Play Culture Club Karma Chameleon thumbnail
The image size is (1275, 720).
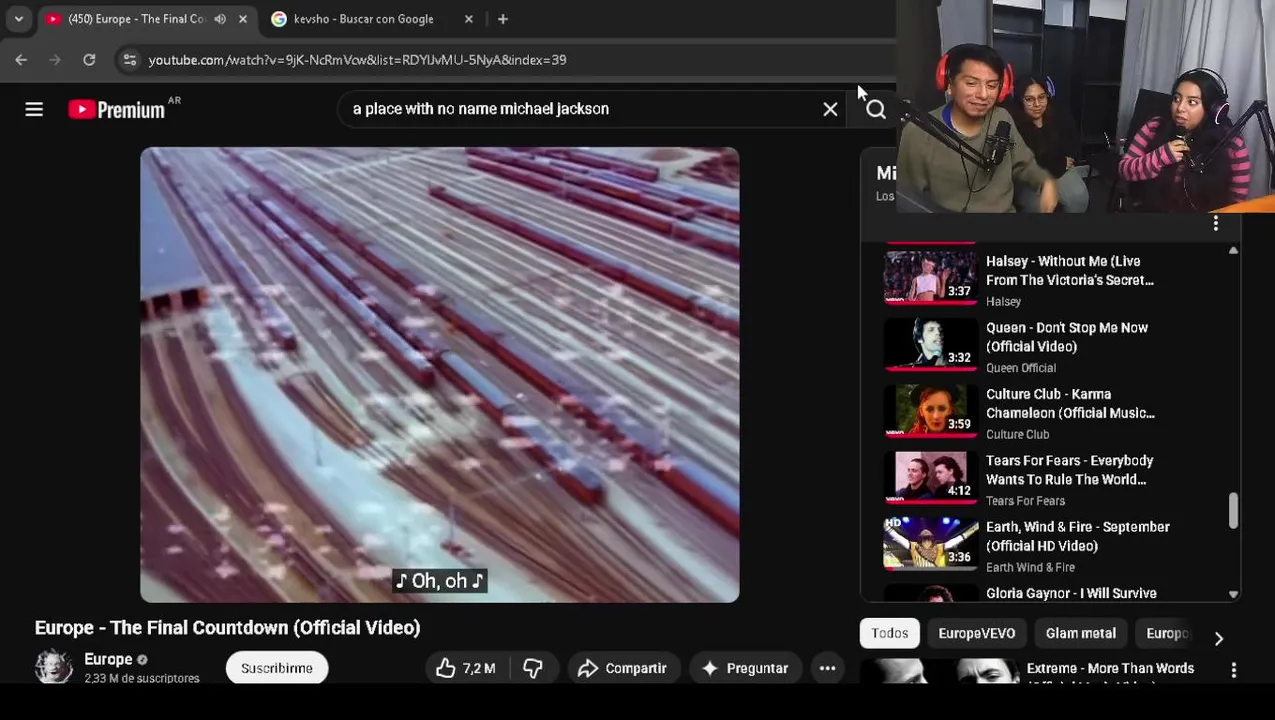click(x=930, y=411)
